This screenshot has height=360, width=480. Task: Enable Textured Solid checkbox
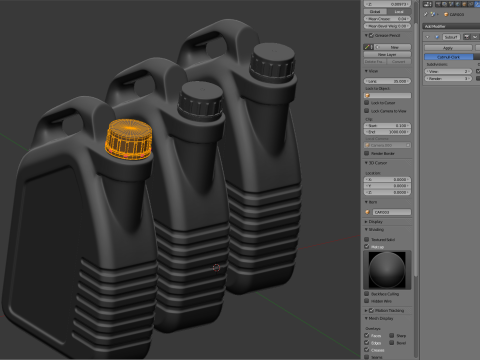tap(367, 239)
